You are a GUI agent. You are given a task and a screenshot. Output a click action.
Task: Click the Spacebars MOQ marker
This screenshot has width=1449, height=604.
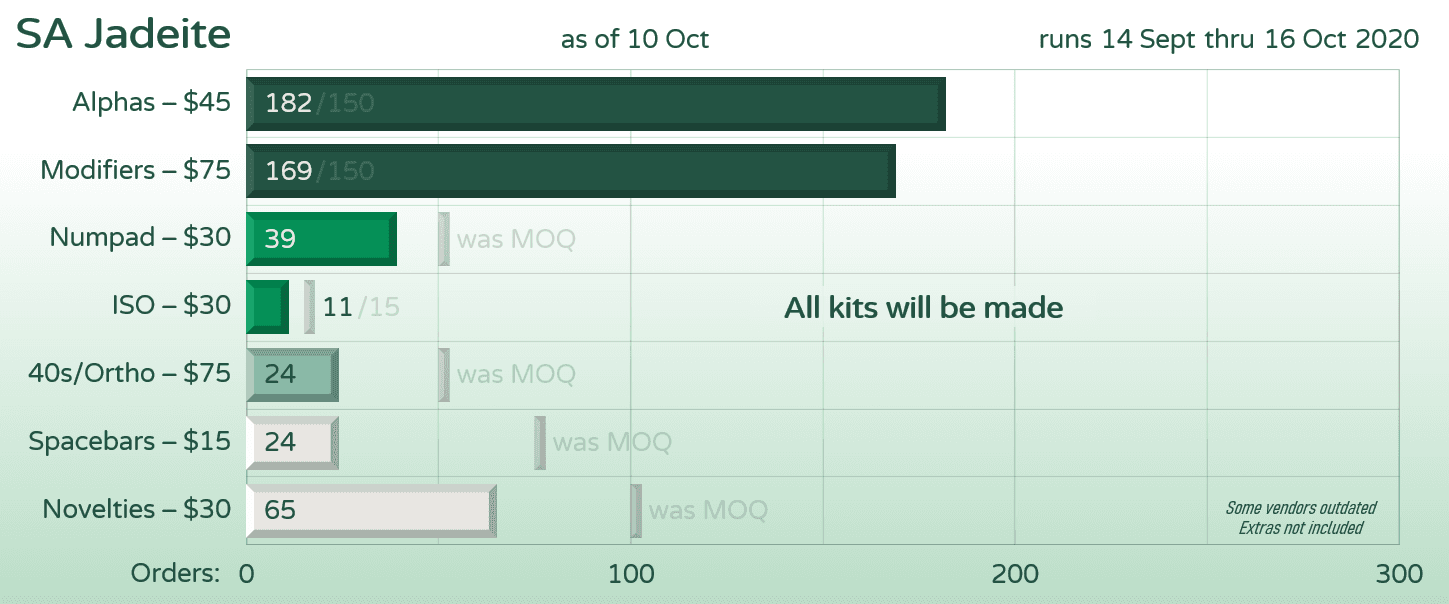click(540, 442)
